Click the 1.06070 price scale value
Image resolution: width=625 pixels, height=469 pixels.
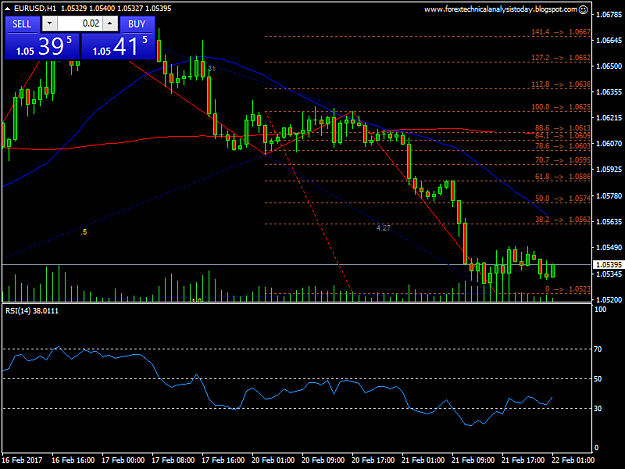coord(609,143)
